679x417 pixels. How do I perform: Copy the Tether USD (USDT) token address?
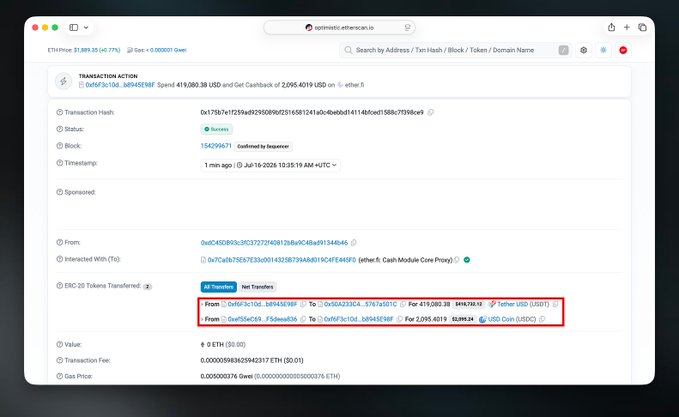(556, 304)
